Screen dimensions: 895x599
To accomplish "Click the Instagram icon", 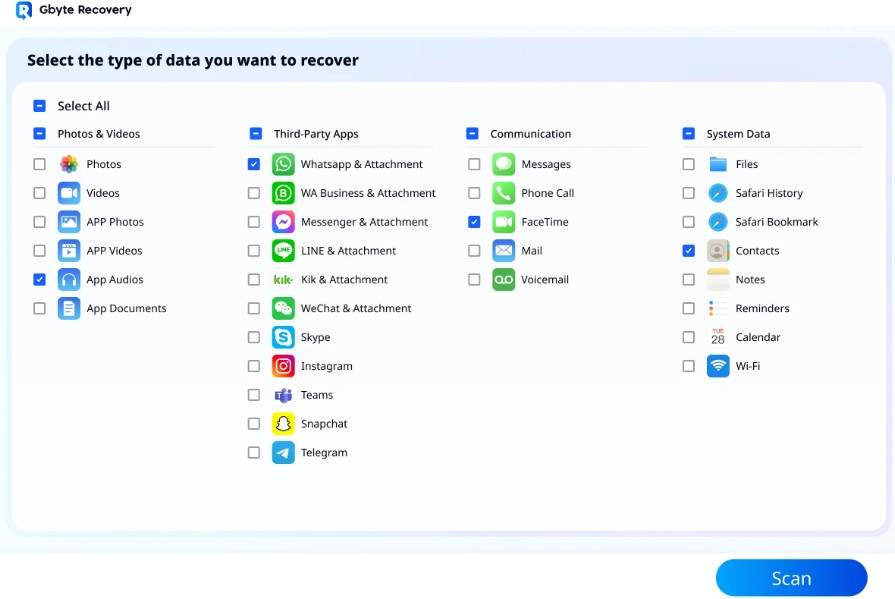I will coord(283,366).
